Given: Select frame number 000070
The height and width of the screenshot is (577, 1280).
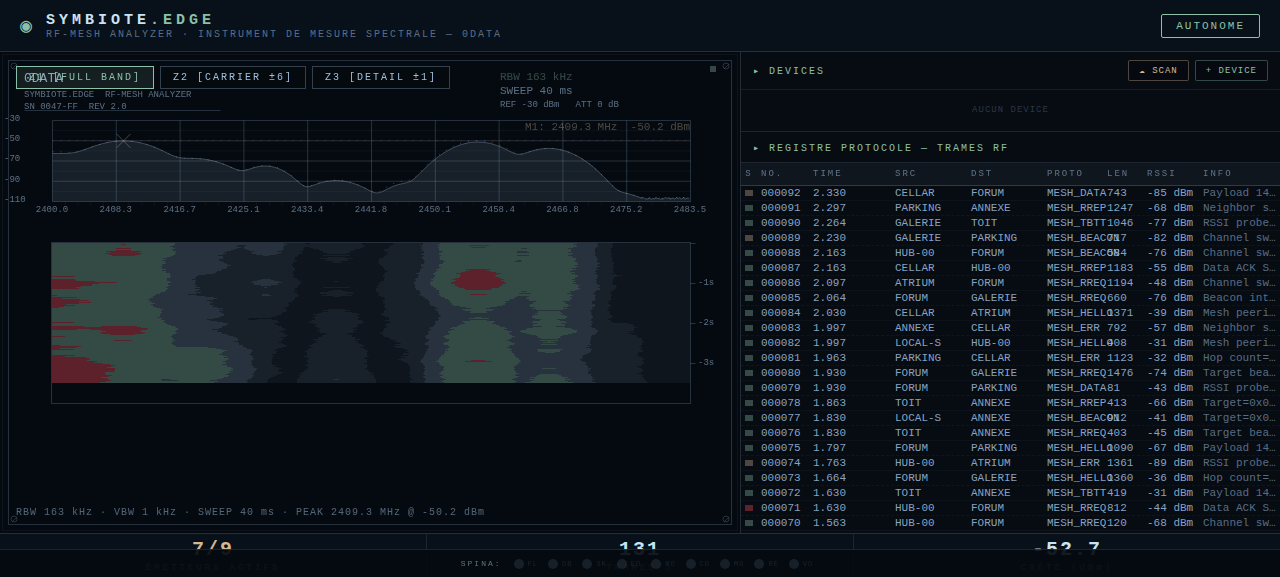Looking at the screenshot, I should [780, 523].
